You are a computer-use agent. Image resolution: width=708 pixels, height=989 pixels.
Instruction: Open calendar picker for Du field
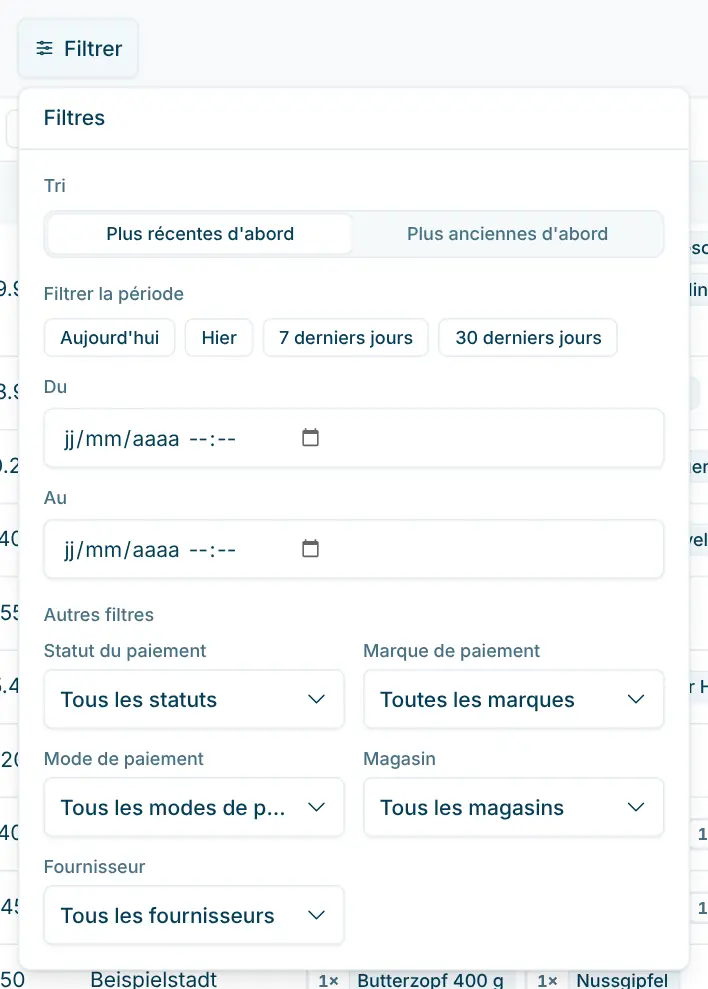tap(310, 437)
